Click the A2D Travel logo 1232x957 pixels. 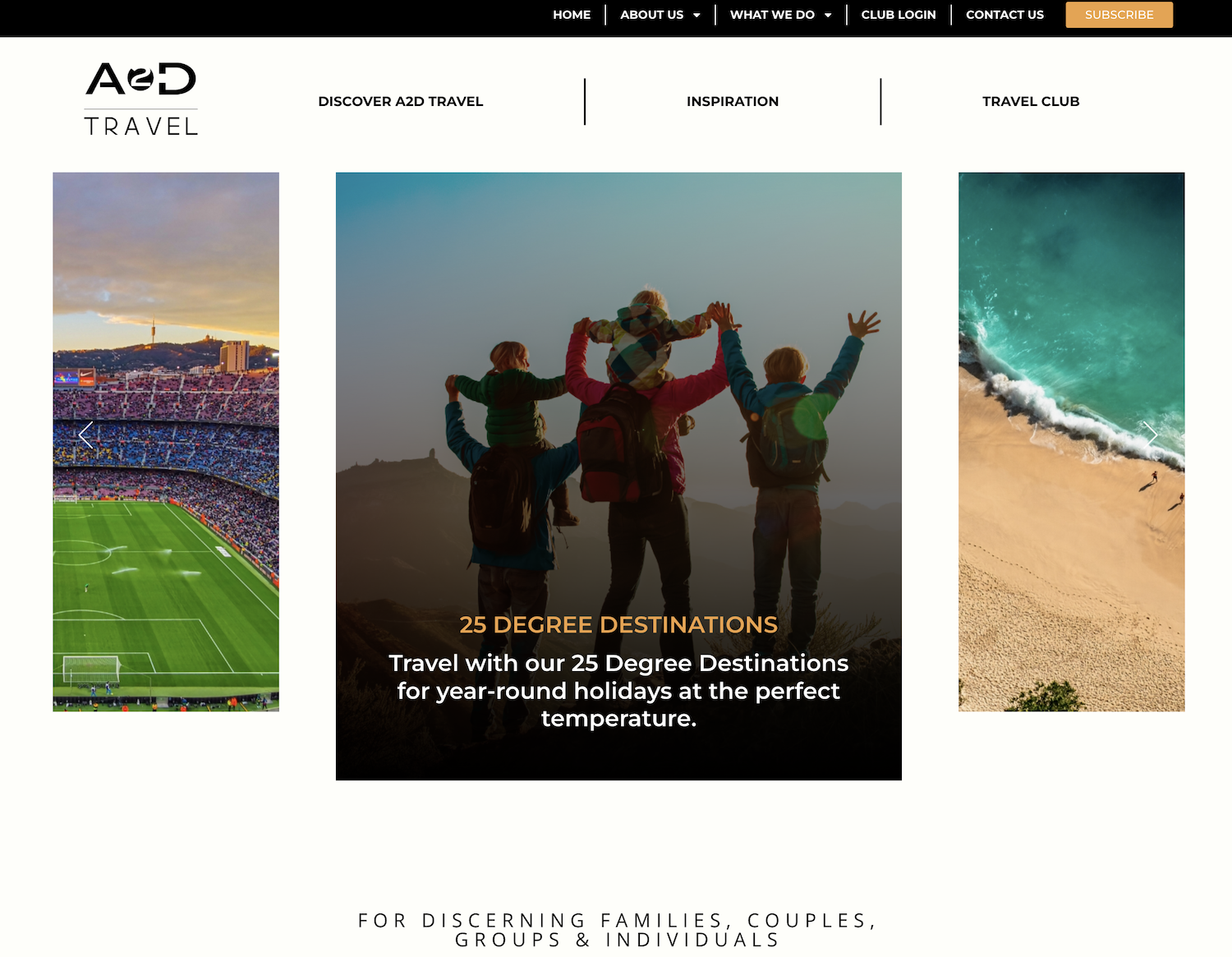[x=141, y=99]
